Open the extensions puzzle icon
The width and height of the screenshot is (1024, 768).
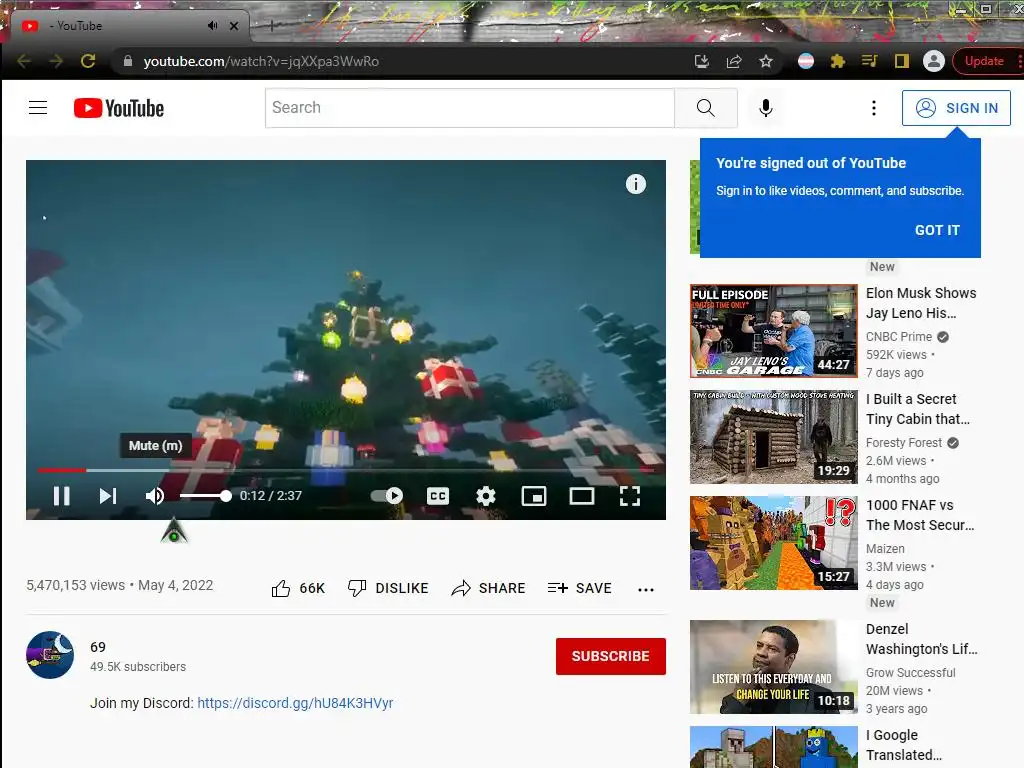click(x=837, y=61)
